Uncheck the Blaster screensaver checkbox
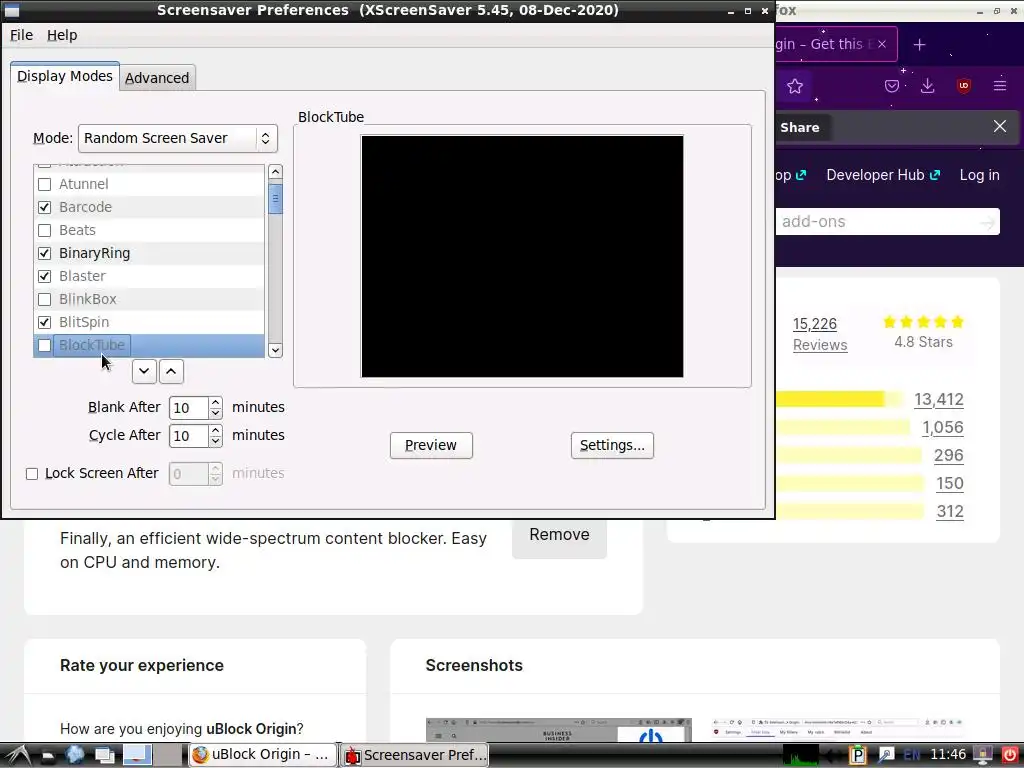Image resolution: width=1024 pixels, height=768 pixels. coord(44,276)
